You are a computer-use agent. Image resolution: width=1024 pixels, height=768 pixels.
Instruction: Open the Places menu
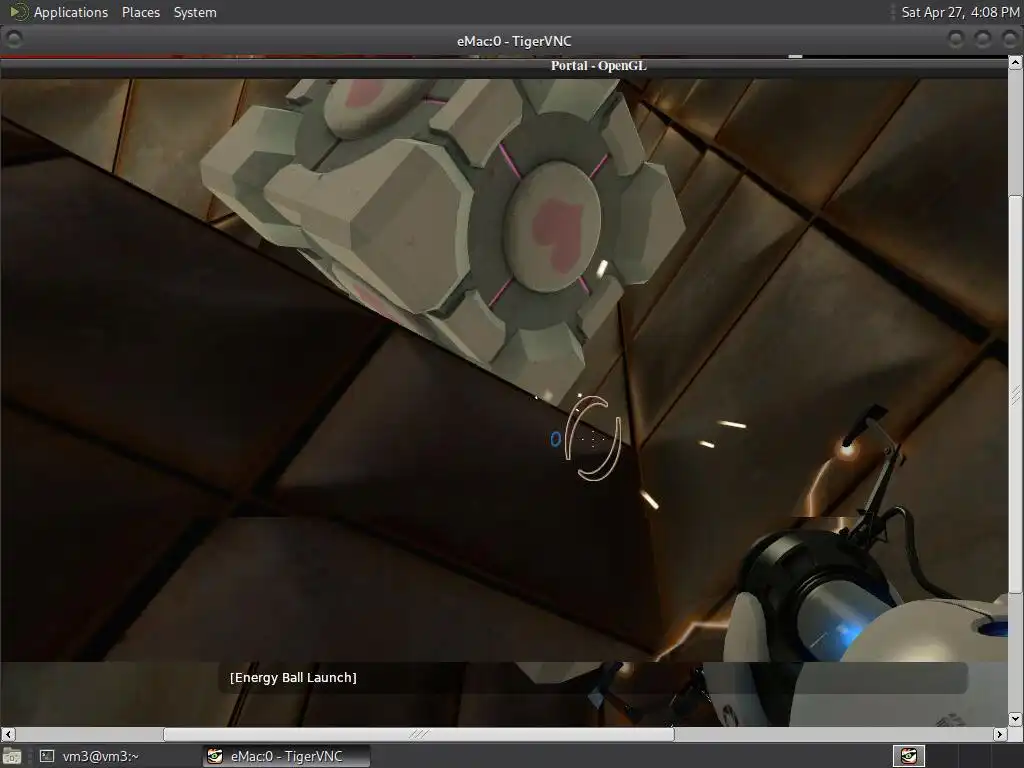pyautogui.click(x=140, y=12)
